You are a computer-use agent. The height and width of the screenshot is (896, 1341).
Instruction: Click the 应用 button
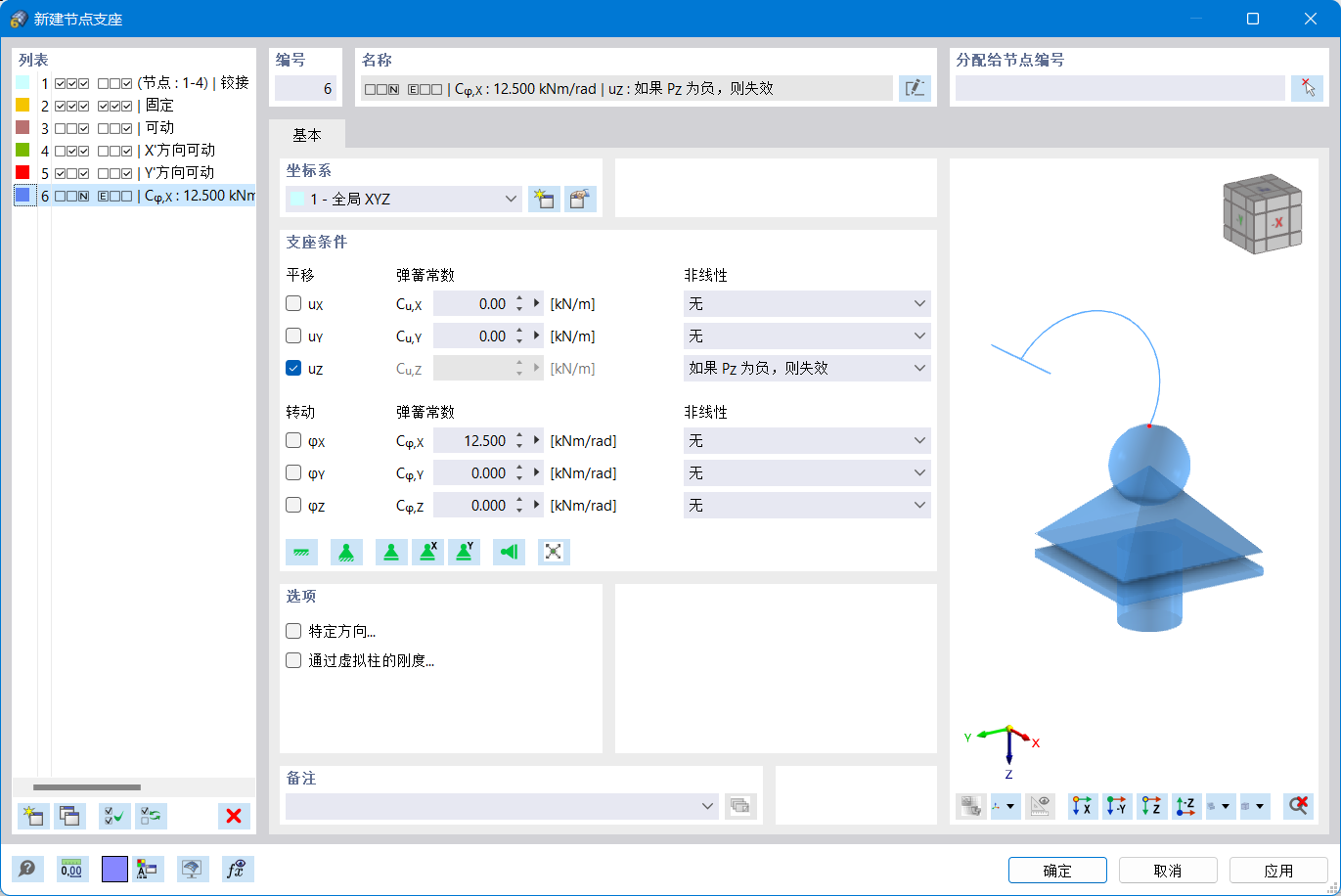tap(1279, 870)
